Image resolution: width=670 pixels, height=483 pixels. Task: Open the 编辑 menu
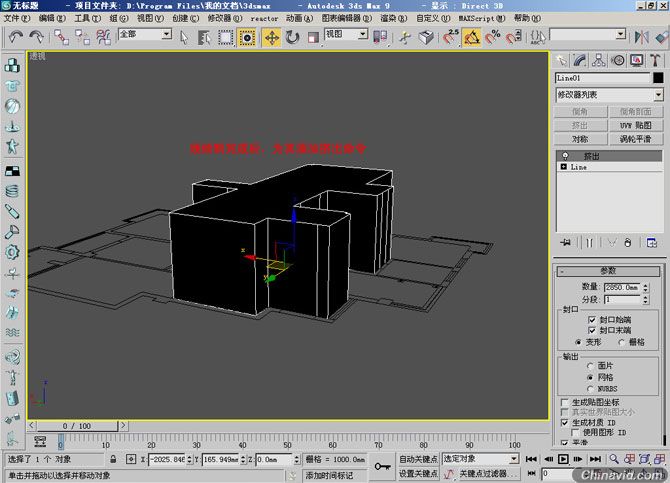(x=52, y=18)
